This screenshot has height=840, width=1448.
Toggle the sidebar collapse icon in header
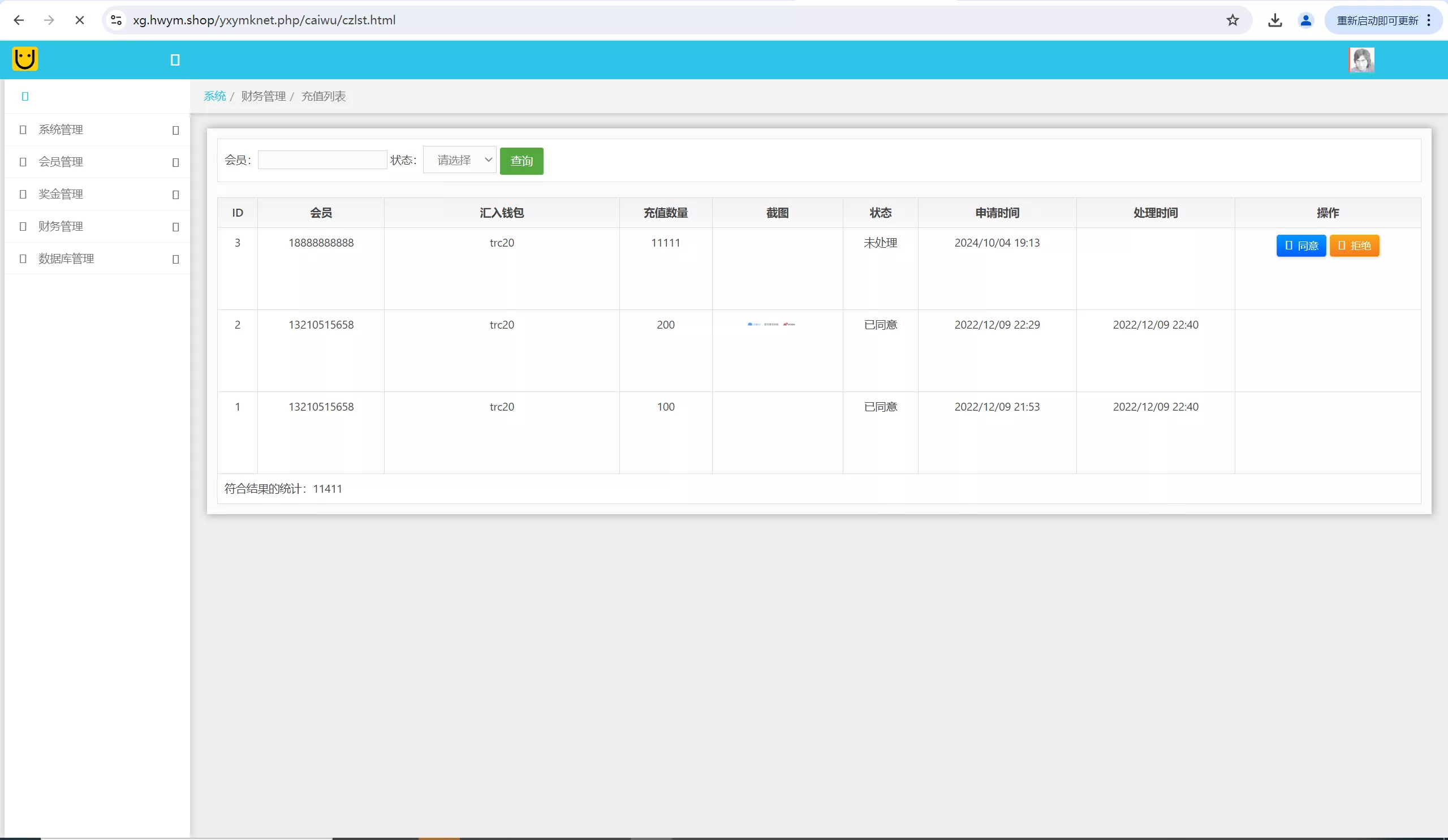[175, 60]
